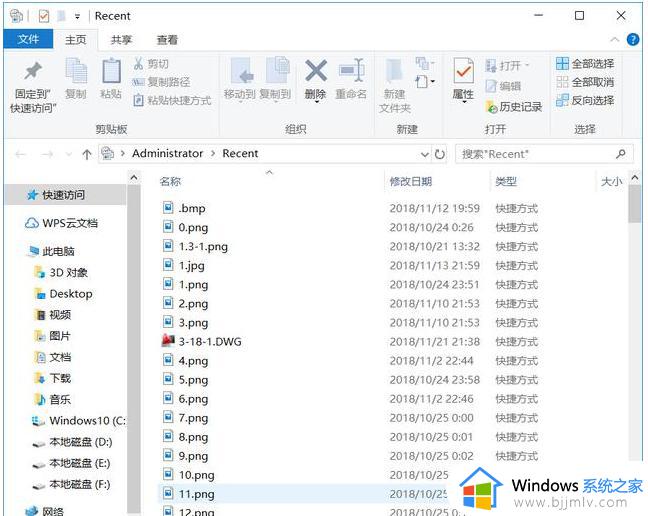This screenshot has width=648, height=516.
Task: Click the Forward navigation arrow
Action: click(x=48, y=155)
